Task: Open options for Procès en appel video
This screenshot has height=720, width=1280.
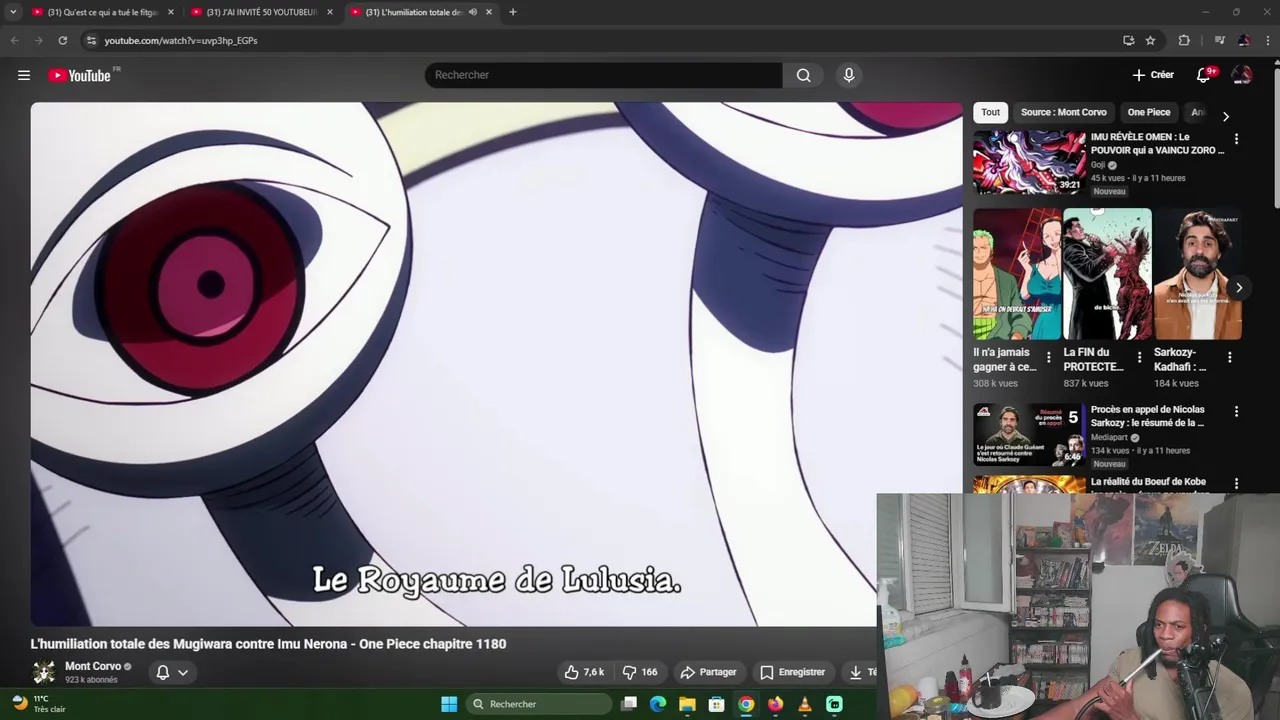Action: pyautogui.click(x=1236, y=411)
